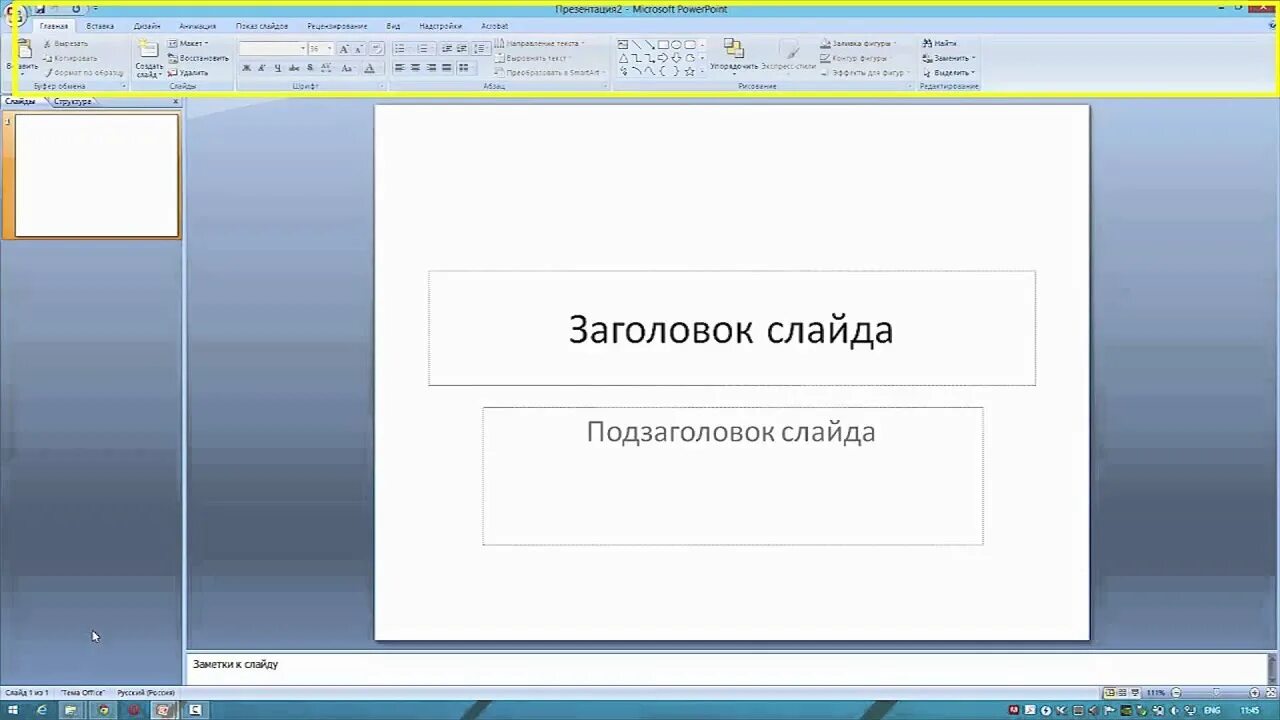Image resolution: width=1280 pixels, height=720 pixels.
Task: Click Select (Выделить) button
Action: point(948,73)
